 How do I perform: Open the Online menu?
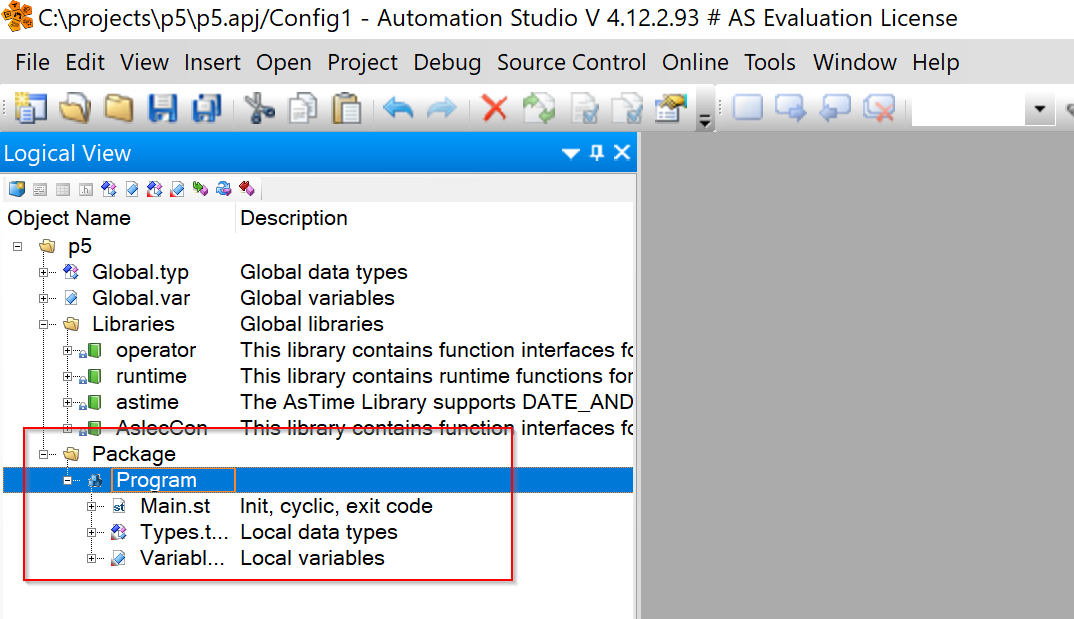click(695, 62)
